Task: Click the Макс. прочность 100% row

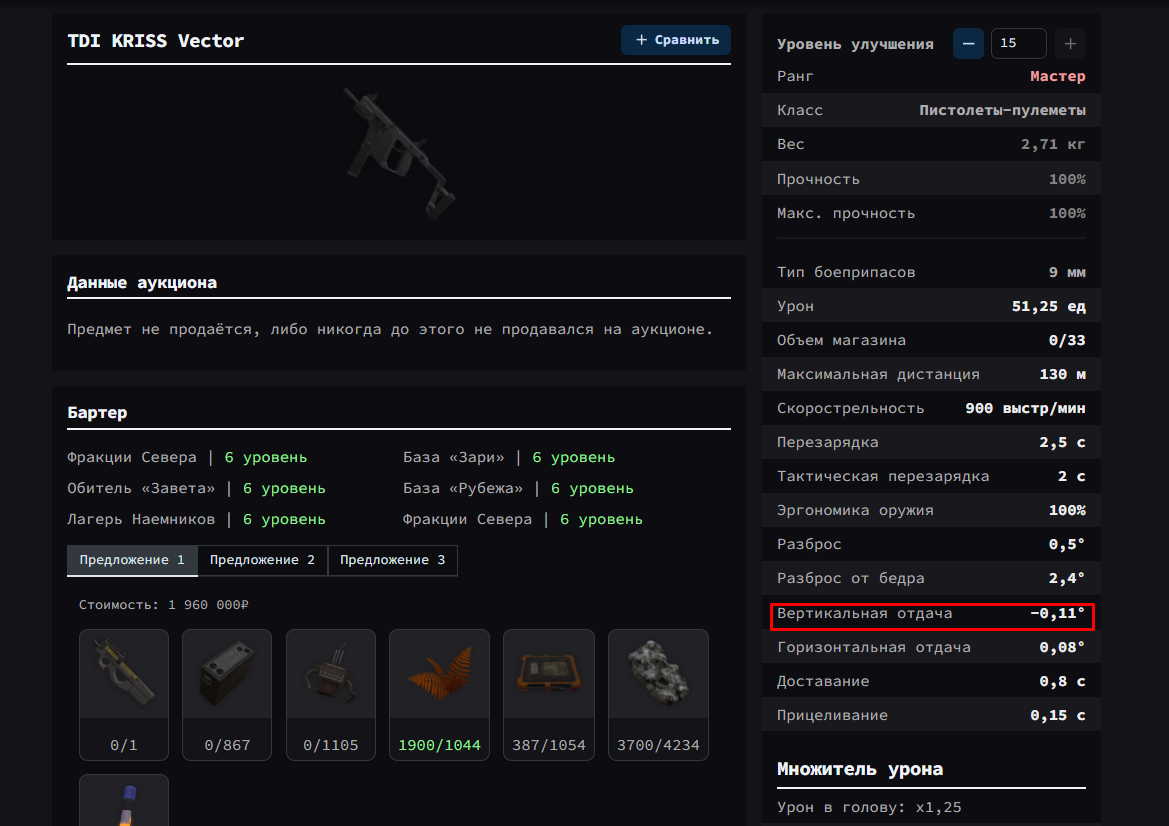Action: point(931,213)
